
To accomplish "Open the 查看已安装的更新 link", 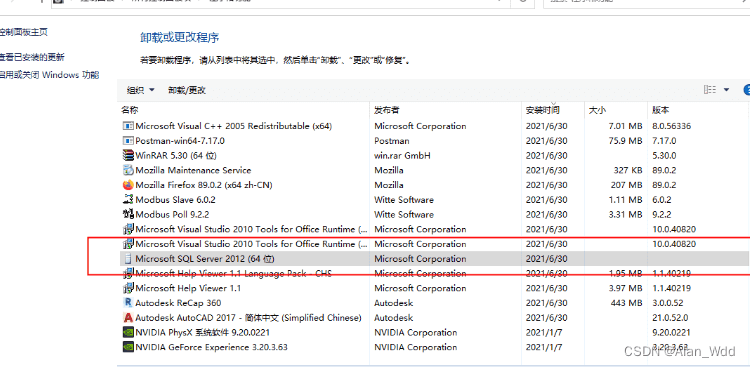I will (x=32, y=57).
